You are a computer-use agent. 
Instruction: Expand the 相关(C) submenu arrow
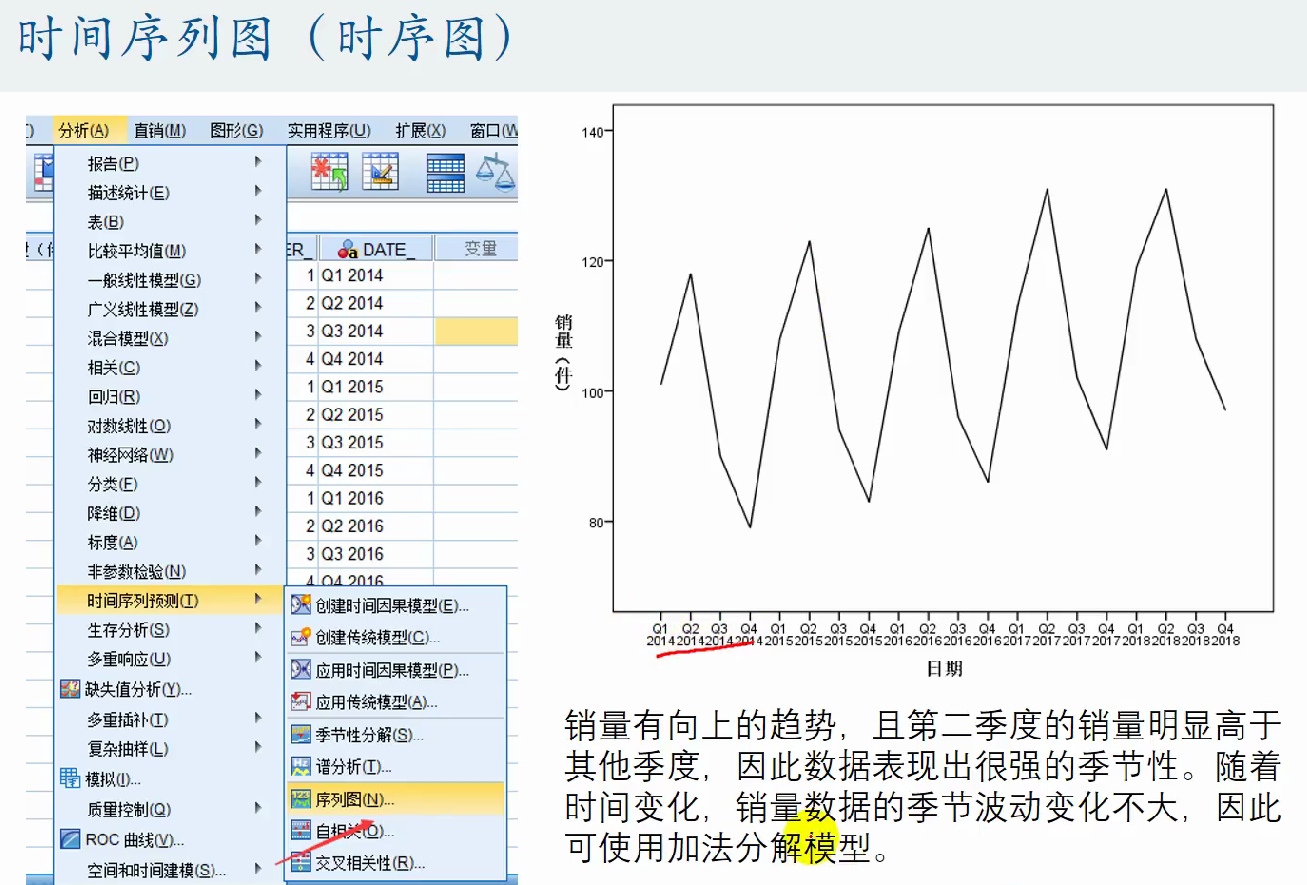(x=259, y=366)
